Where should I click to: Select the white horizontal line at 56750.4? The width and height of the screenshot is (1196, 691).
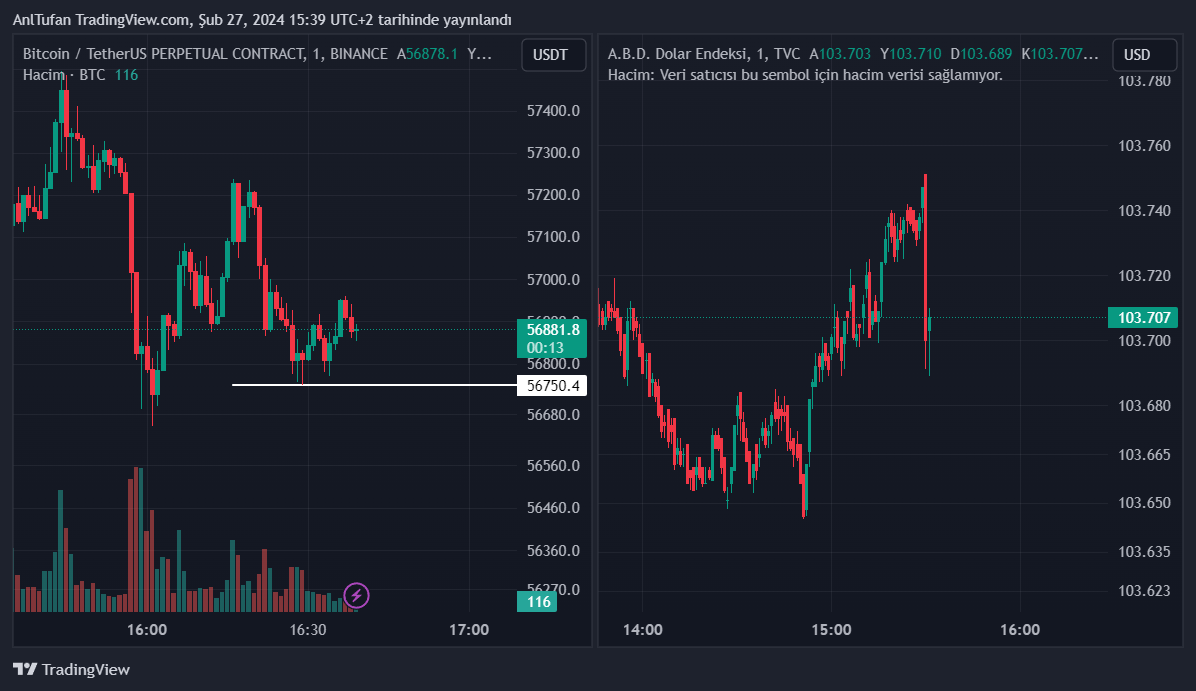point(370,385)
